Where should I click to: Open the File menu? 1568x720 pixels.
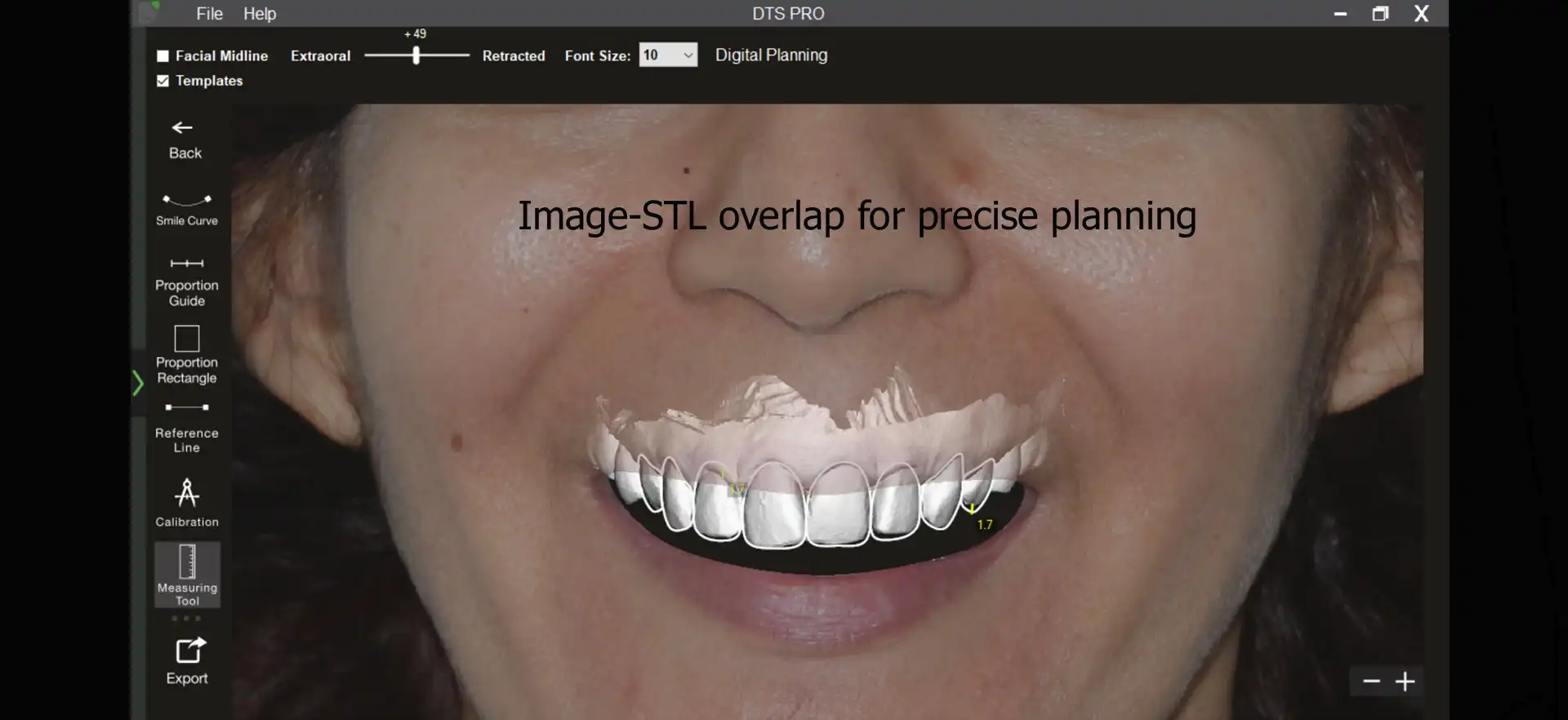pyautogui.click(x=209, y=14)
